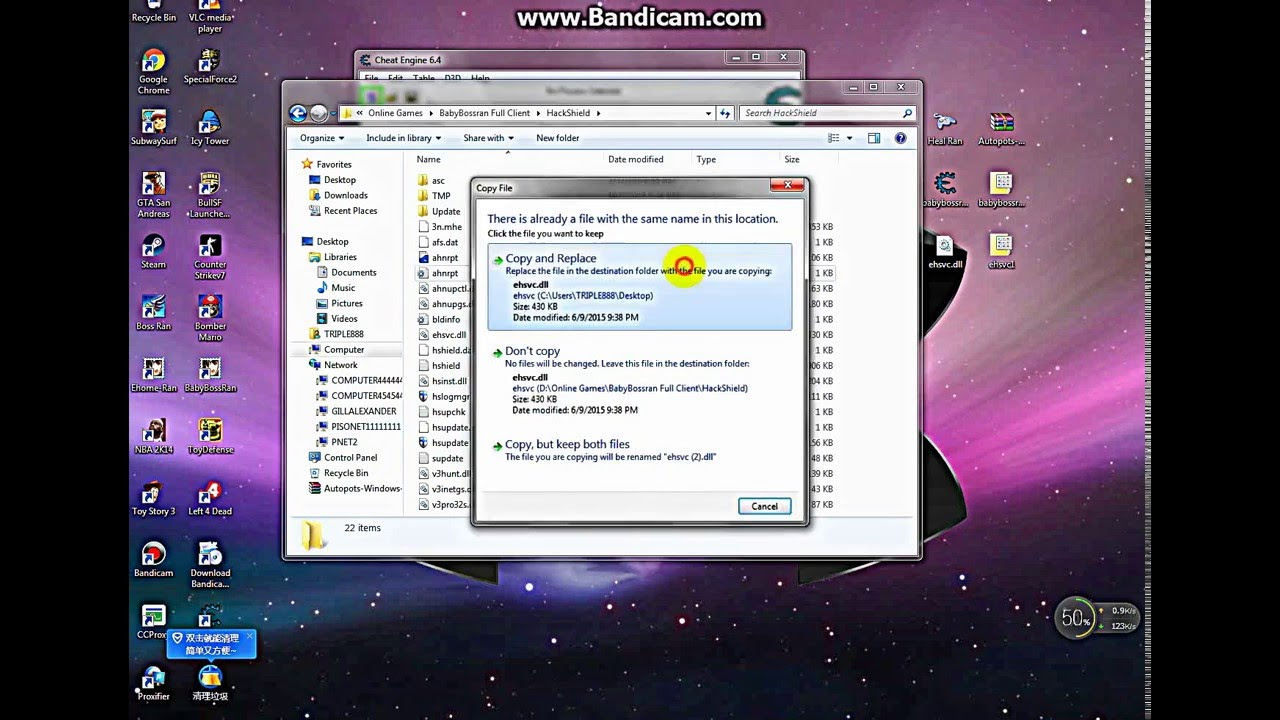Viewport: 1280px width, 720px height.
Task: Select ehsvc.dll in HackShield folder
Action: coord(448,335)
